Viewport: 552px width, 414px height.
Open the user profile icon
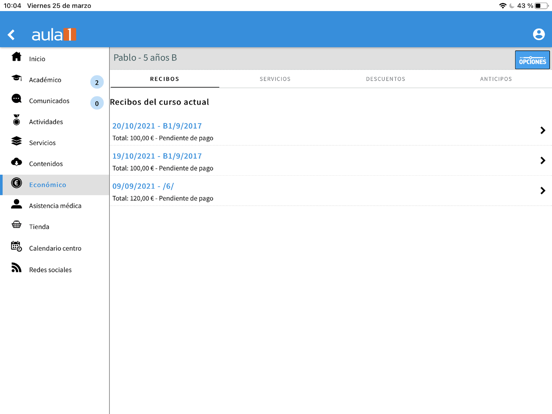[539, 34]
